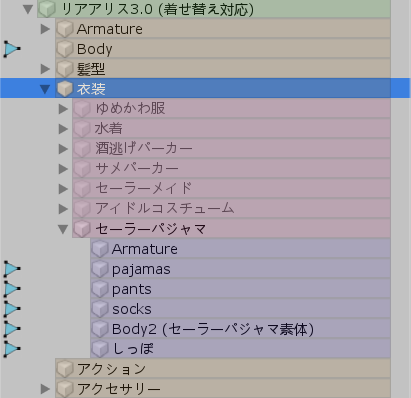Image resolution: width=411 pixels, height=398 pixels.
Task: Click the green prefab cube icon of リアアリス3.0
Action: 47,9
